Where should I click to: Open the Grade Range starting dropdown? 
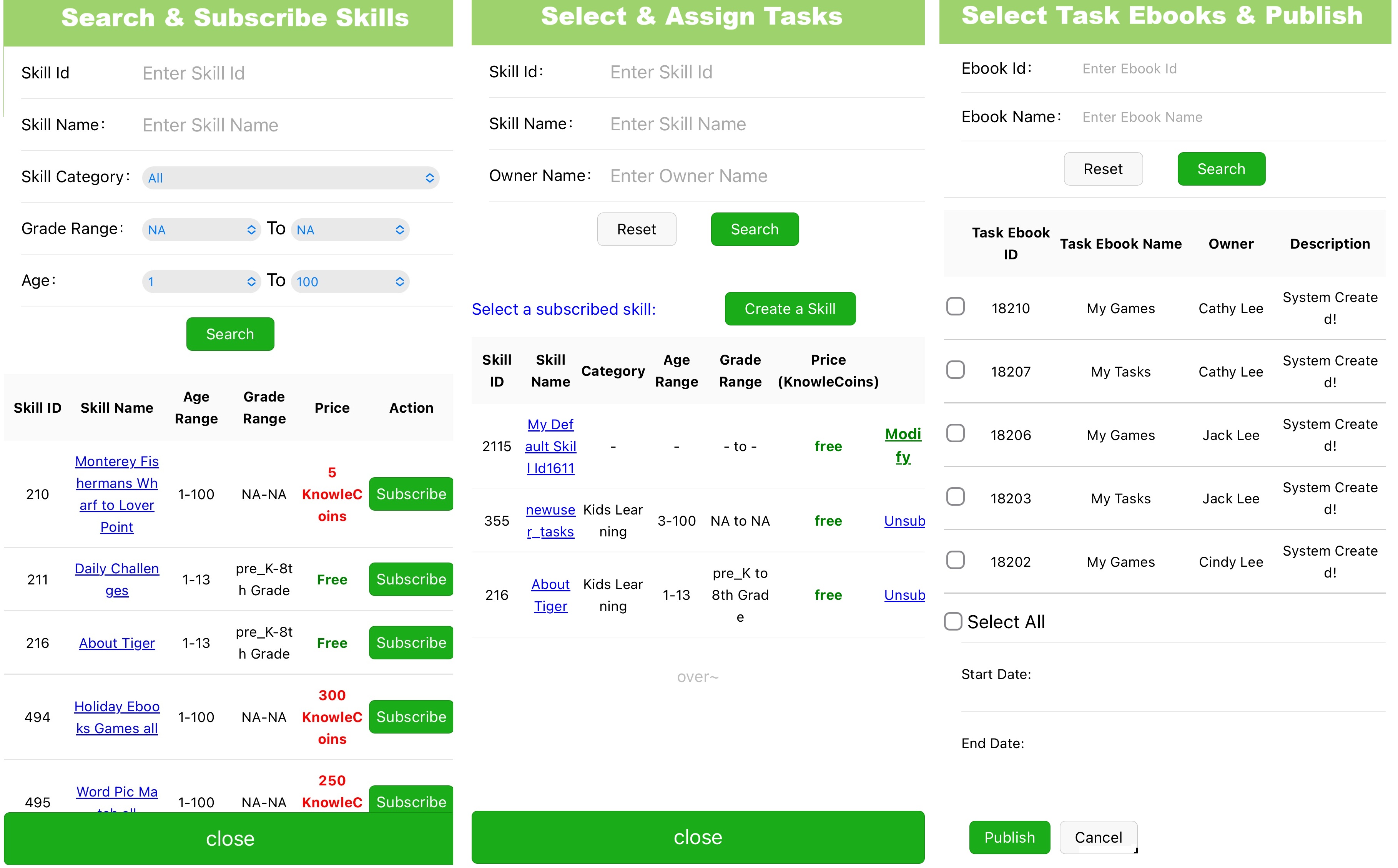point(201,230)
